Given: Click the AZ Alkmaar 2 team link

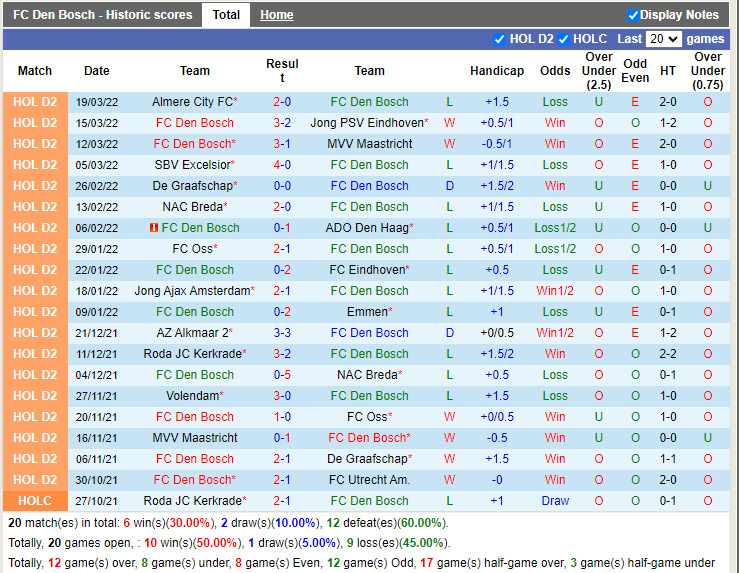Looking at the screenshot, I should (200, 333).
